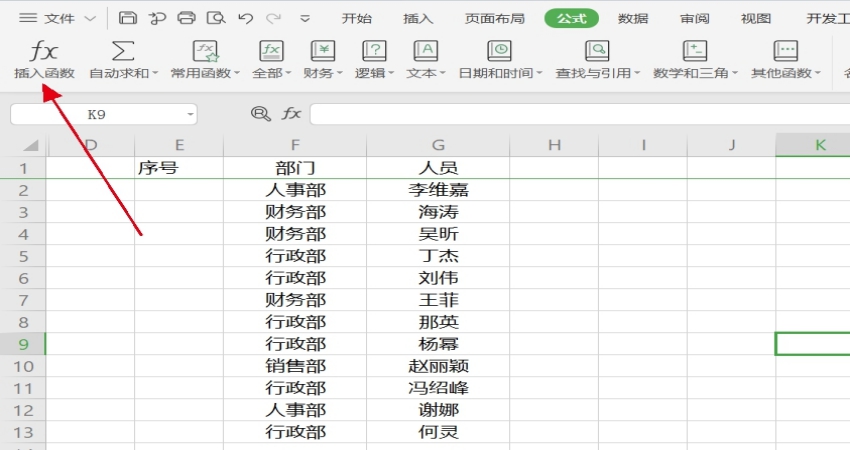Open the Logical (逻辑) functions icon
This screenshot has height=450, width=850.
pyautogui.click(x=374, y=51)
